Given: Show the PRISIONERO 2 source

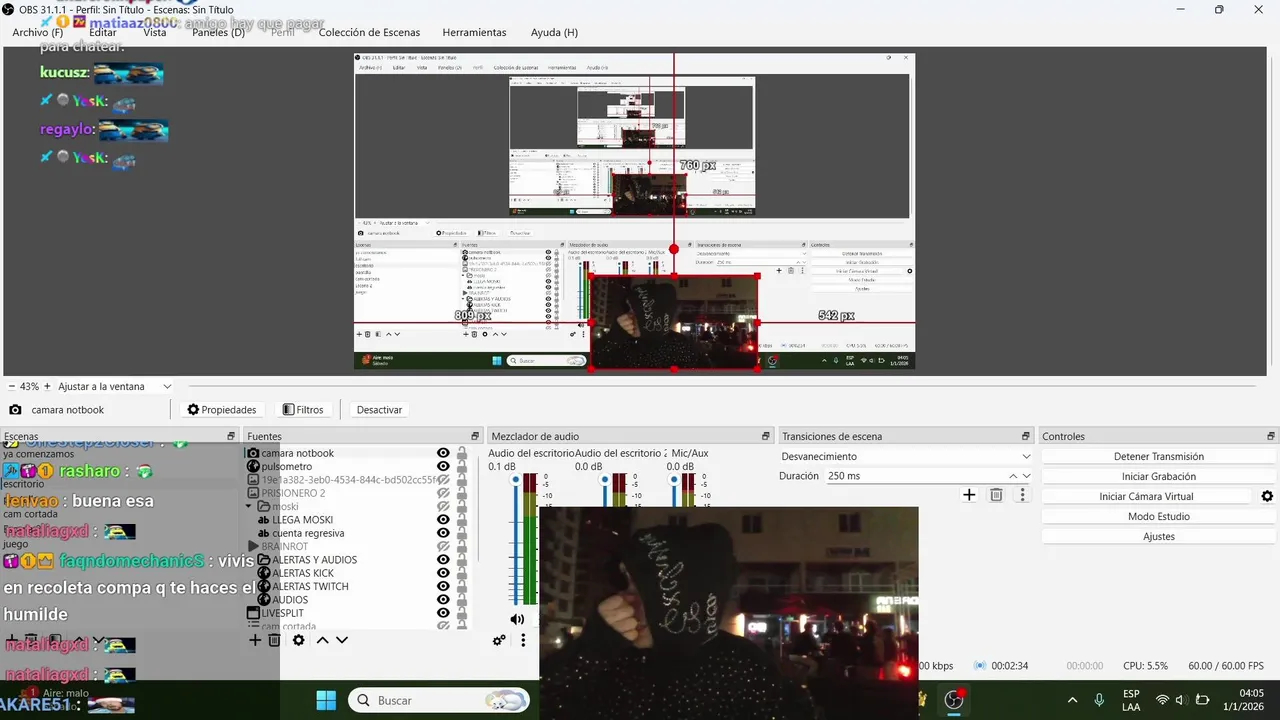Looking at the screenshot, I should pyautogui.click(x=443, y=493).
